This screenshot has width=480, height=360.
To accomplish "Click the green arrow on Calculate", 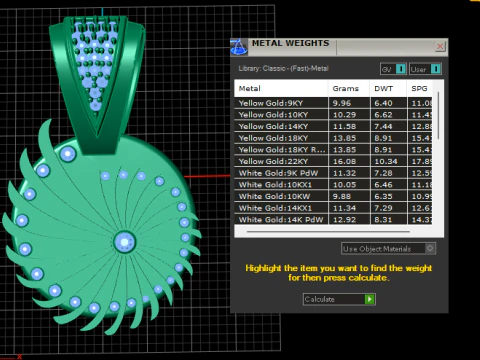I will coord(370,299).
